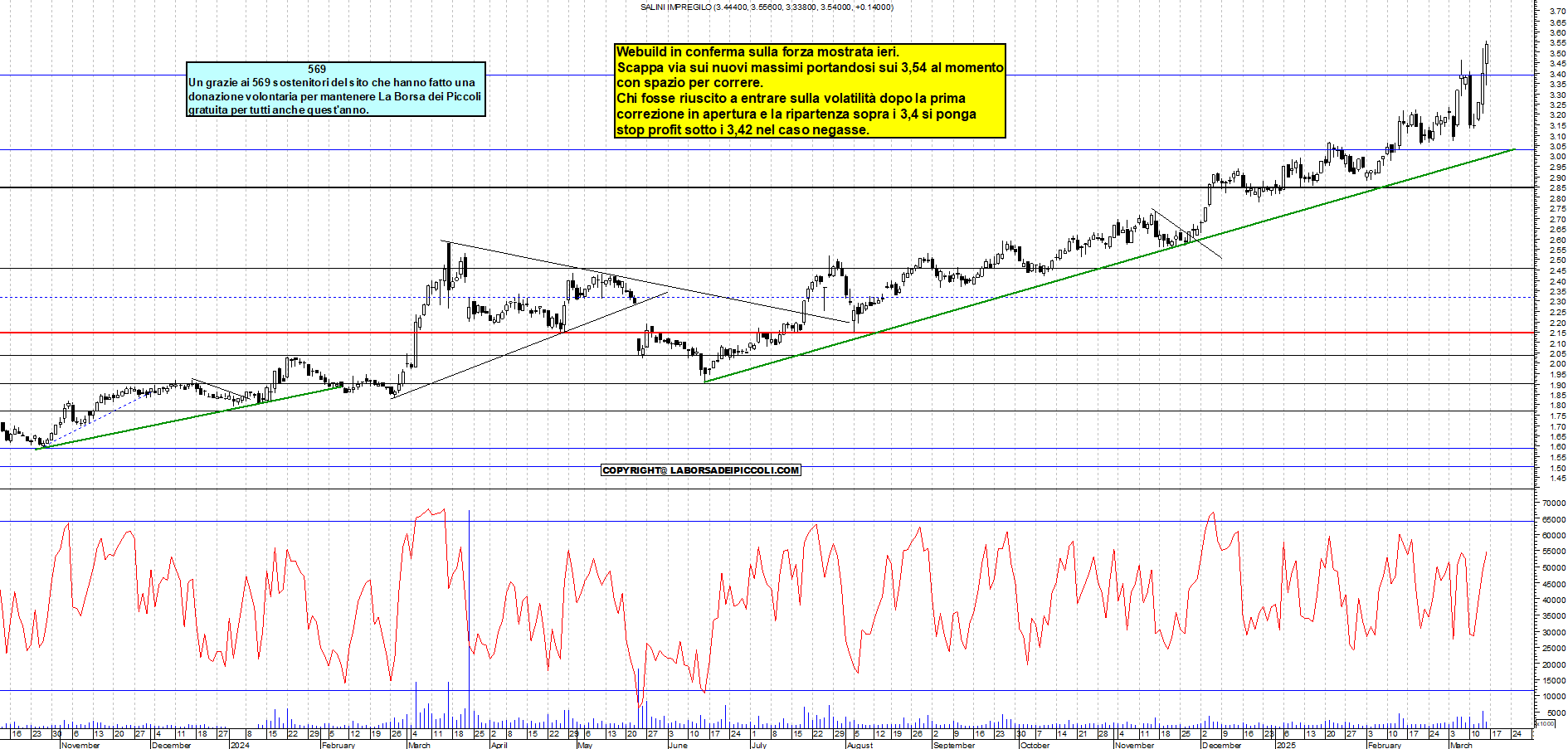Screen dimensions: 1568x749
Task: Click the COPYRIGHT LABORSADEIPICCOLI.COM label
Action: (x=700, y=470)
